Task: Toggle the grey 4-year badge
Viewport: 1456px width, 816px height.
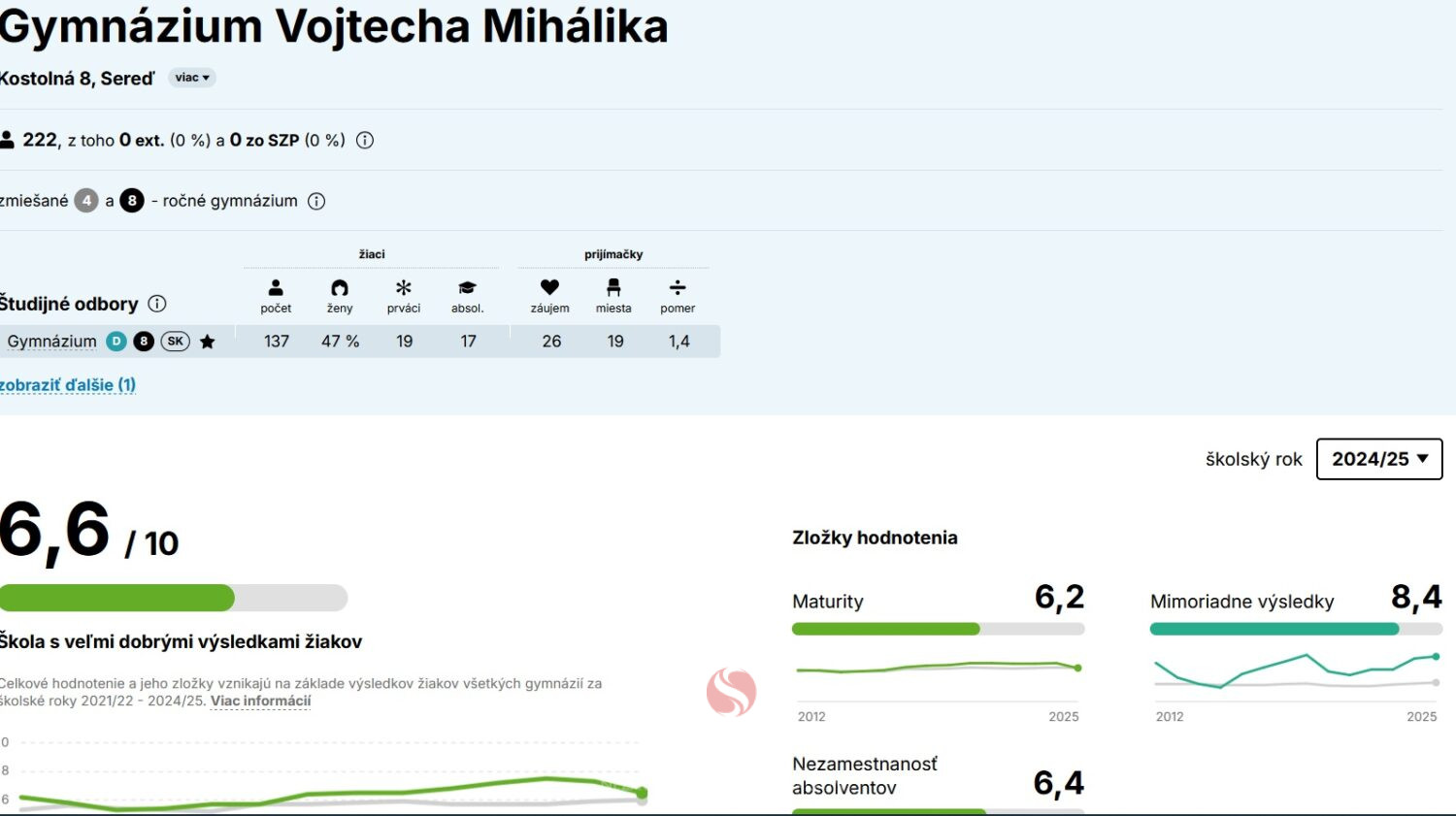Action: (x=86, y=201)
